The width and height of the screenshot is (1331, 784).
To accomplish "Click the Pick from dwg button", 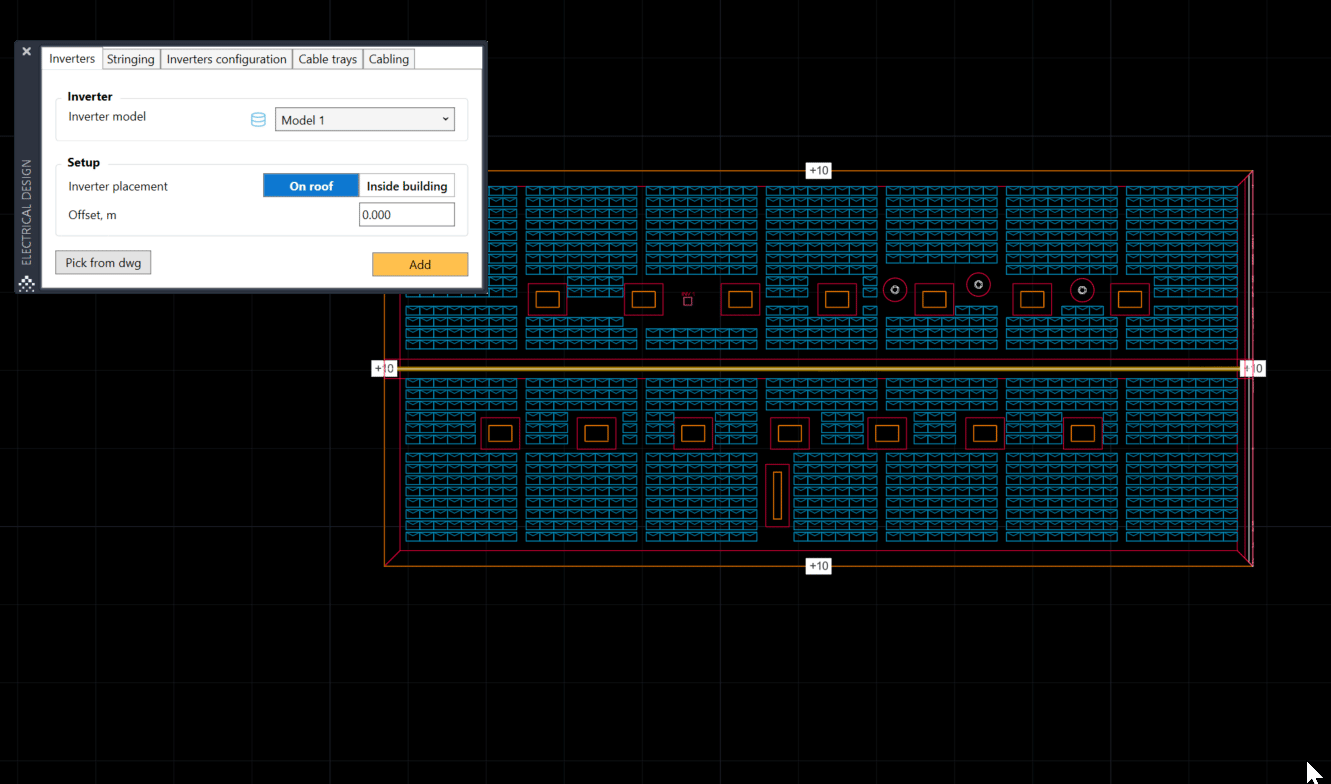I will pos(103,262).
